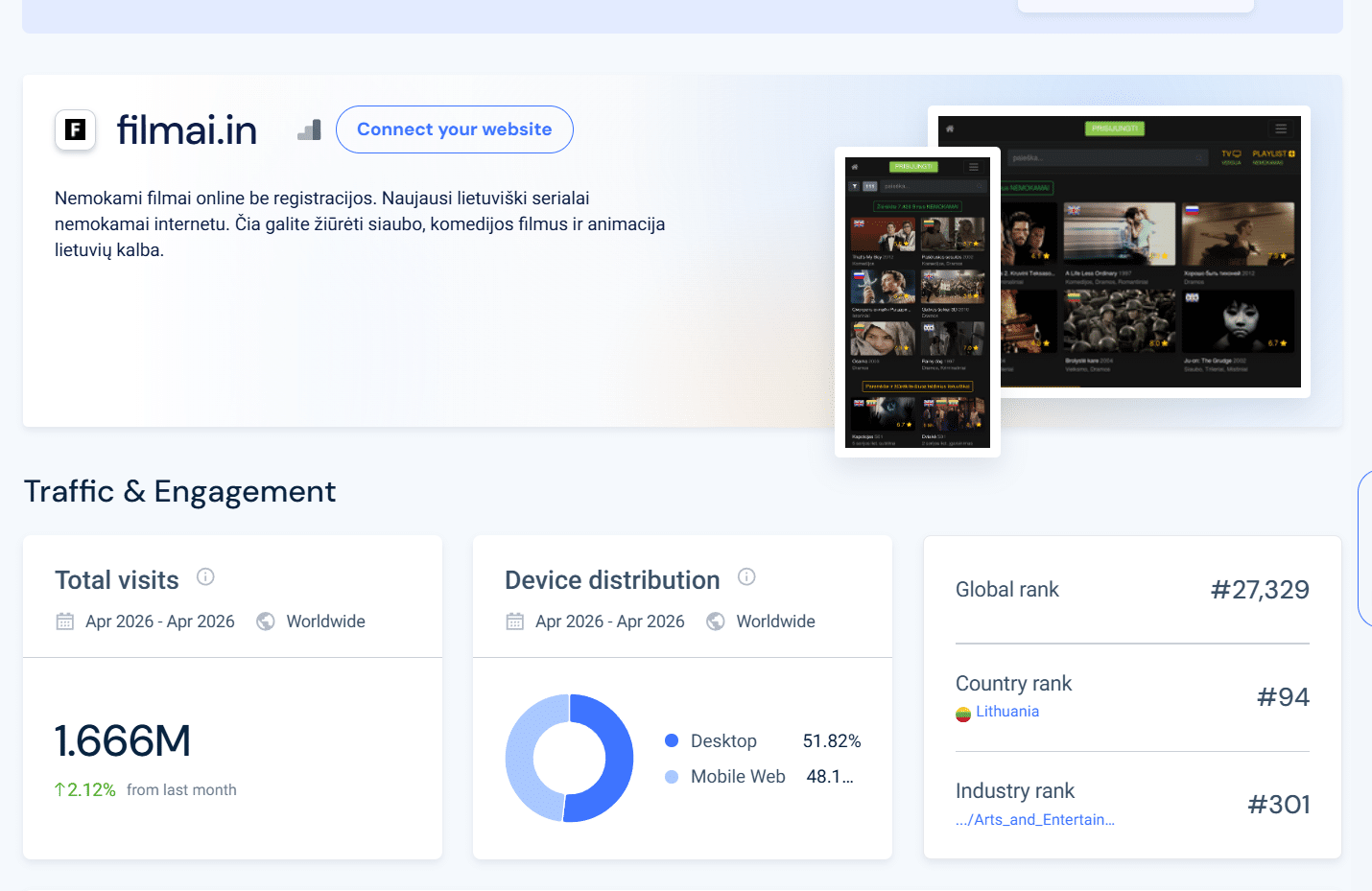Open the mobile site preview screenshot
This screenshot has width=1372, height=891.
917,302
